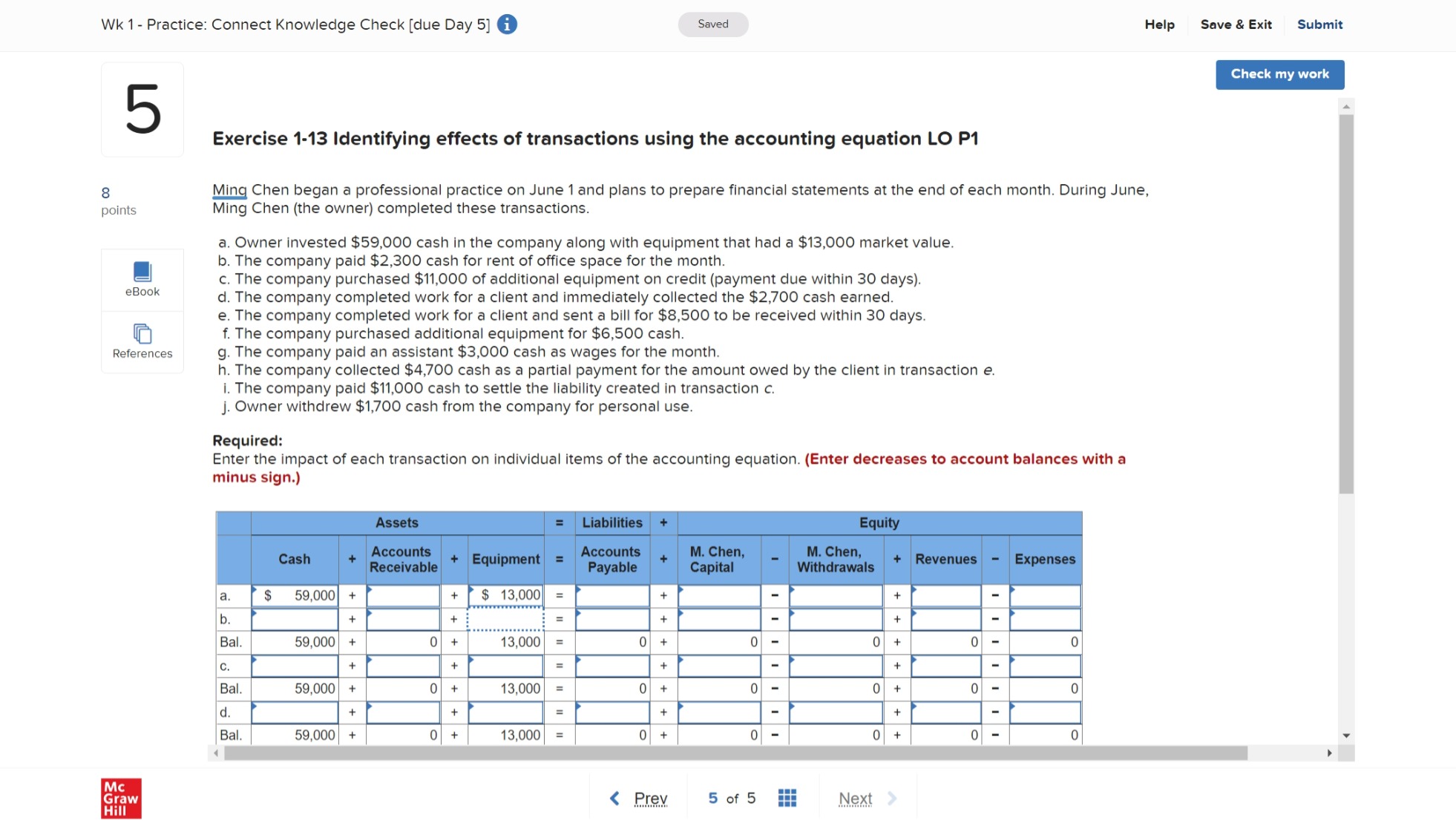Click row a M. Chen, Capital cell

718,595
